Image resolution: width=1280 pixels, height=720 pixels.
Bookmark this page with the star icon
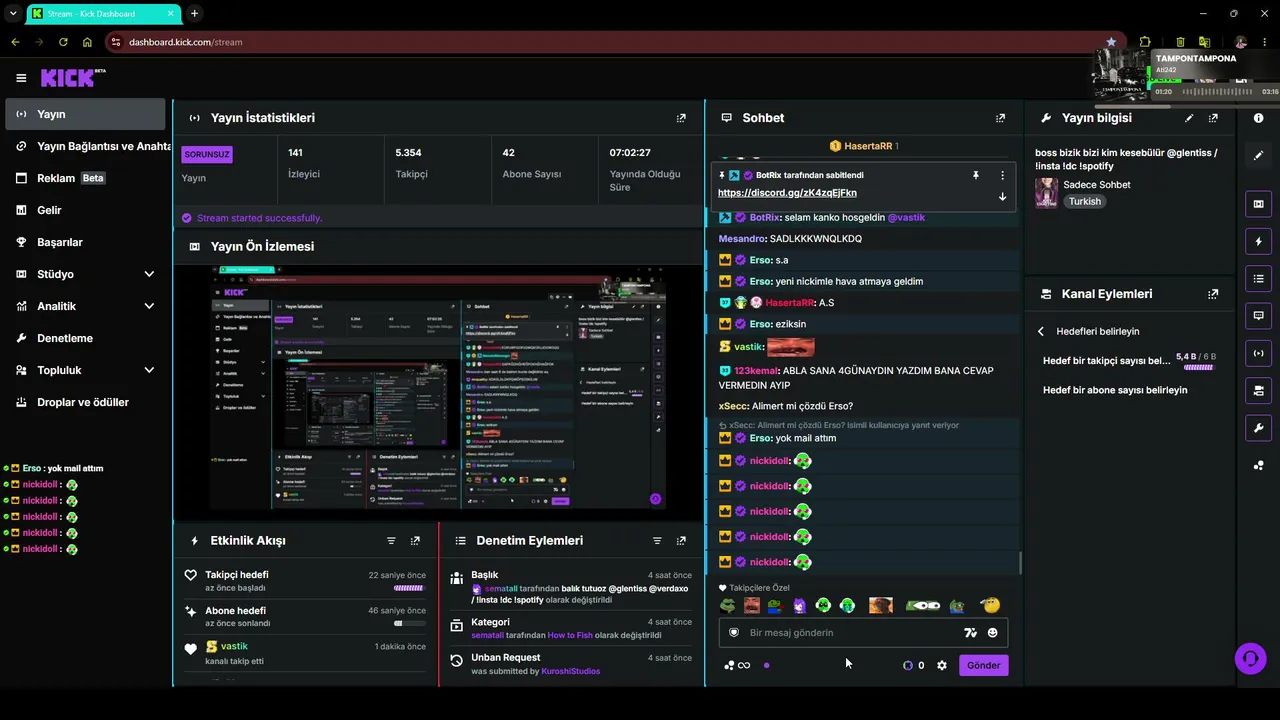pyautogui.click(x=1111, y=42)
